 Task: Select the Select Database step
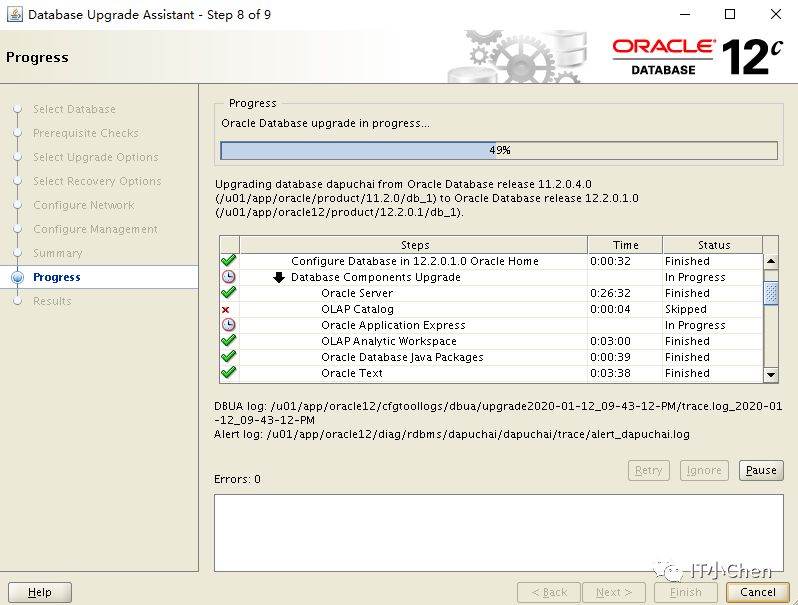click(x=74, y=109)
